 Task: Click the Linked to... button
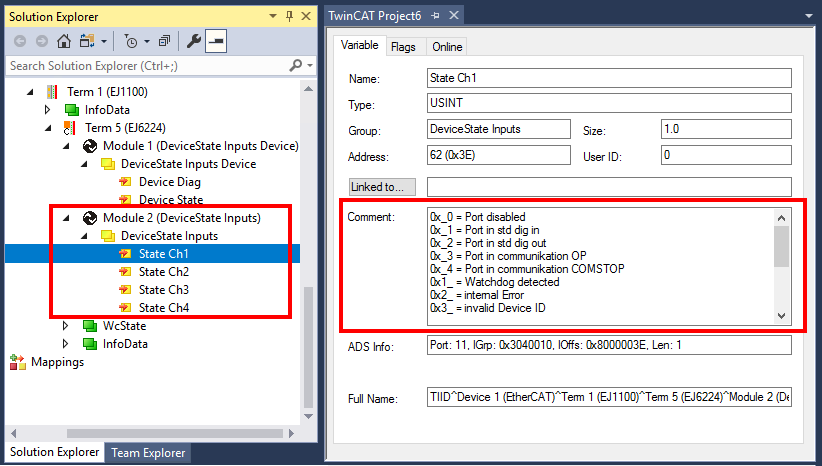382,187
